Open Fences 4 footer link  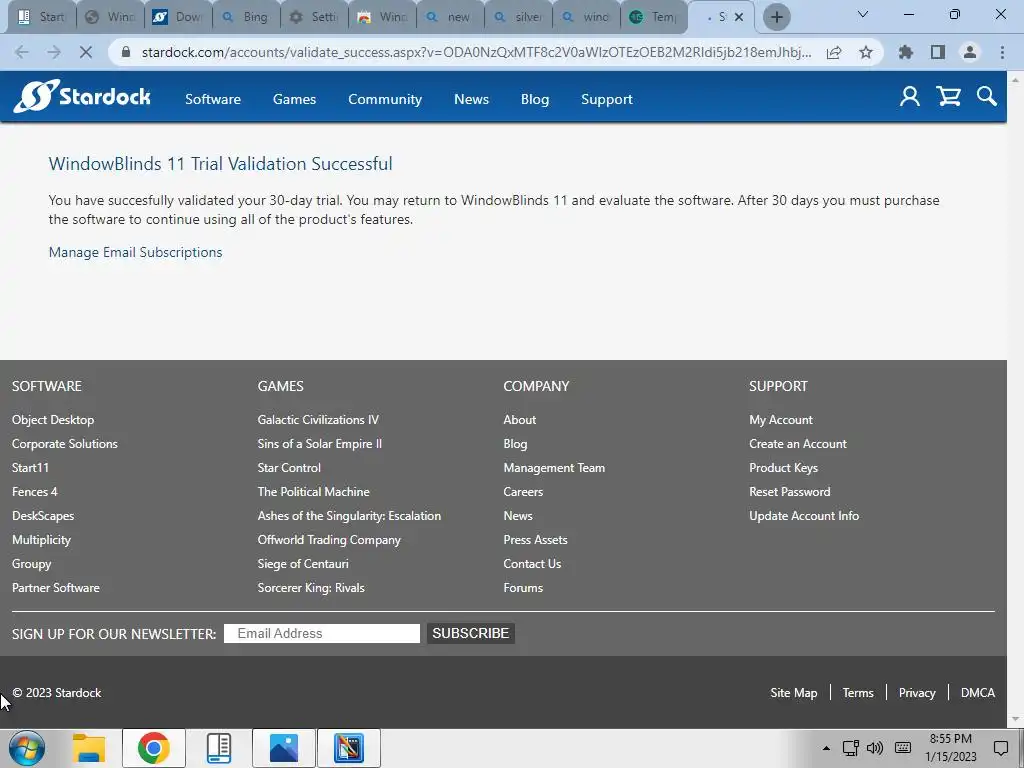pyautogui.click(x=35, y=492)
